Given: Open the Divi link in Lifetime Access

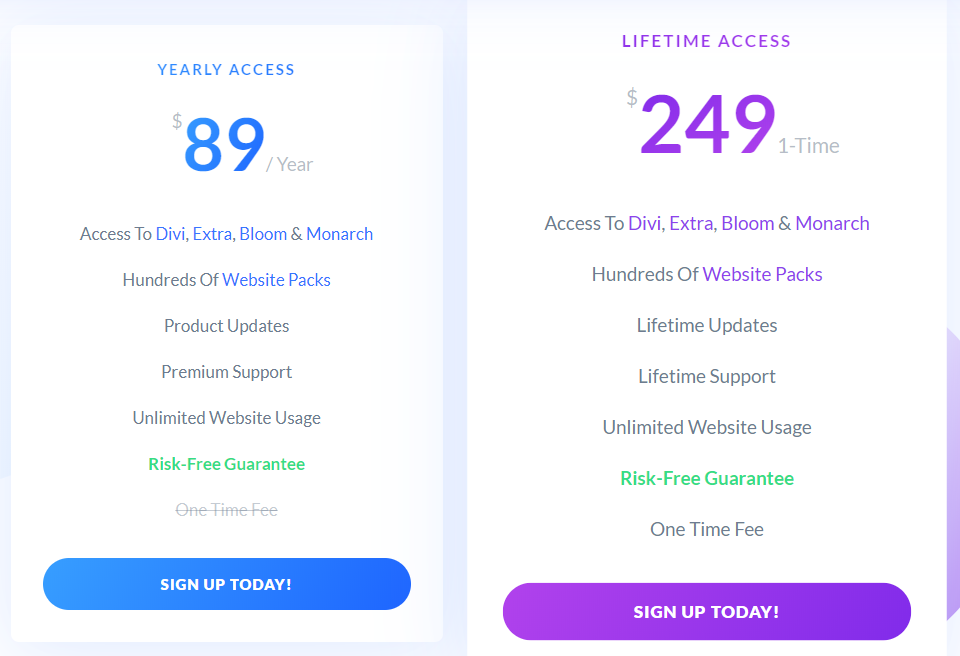Looking at the screenshot, I should (x=644, y=223).
